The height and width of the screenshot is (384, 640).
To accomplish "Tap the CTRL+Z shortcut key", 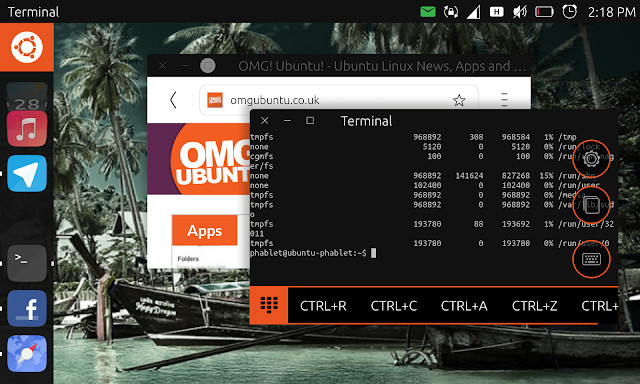I will click(534, 306).
